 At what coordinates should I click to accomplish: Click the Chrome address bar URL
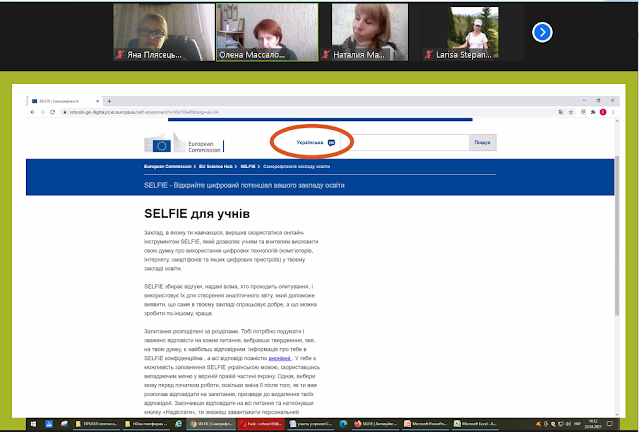pyautogui.click(x=144, y=112)
